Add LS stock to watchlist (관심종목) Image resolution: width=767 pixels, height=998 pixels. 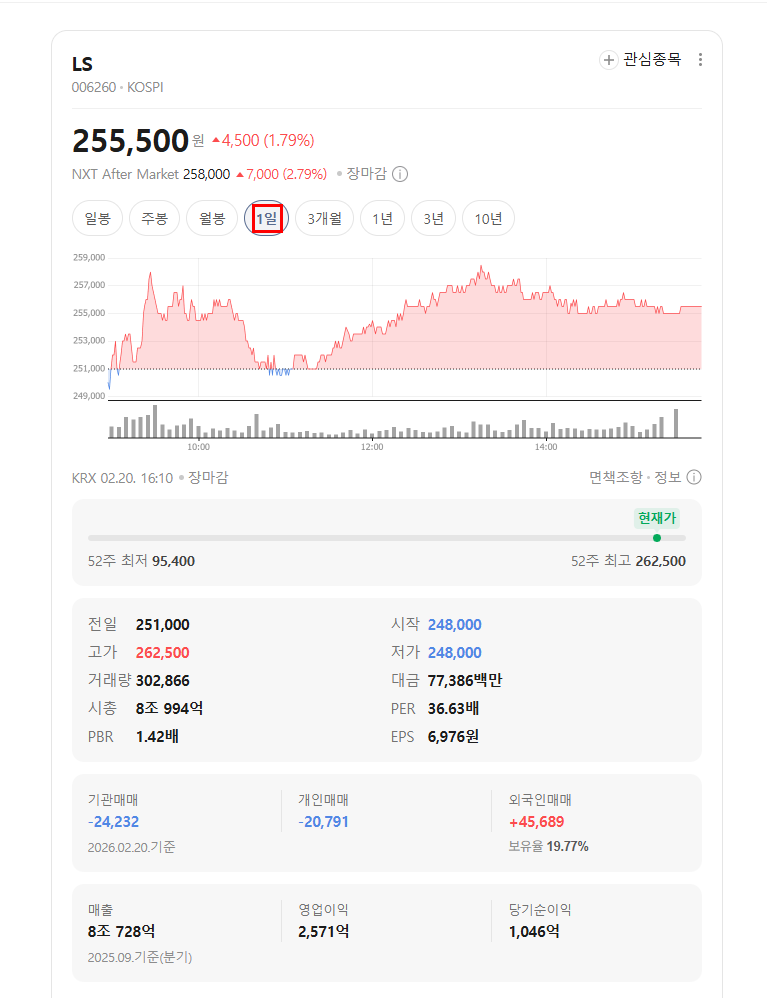click(x=640, y=60)
